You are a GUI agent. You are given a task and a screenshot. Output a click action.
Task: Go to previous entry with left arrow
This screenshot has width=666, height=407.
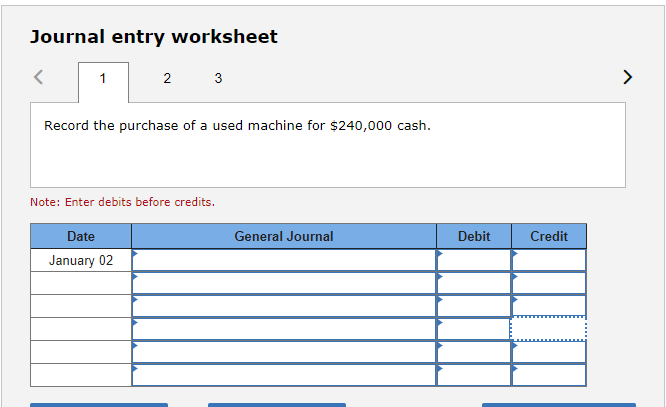38,77
